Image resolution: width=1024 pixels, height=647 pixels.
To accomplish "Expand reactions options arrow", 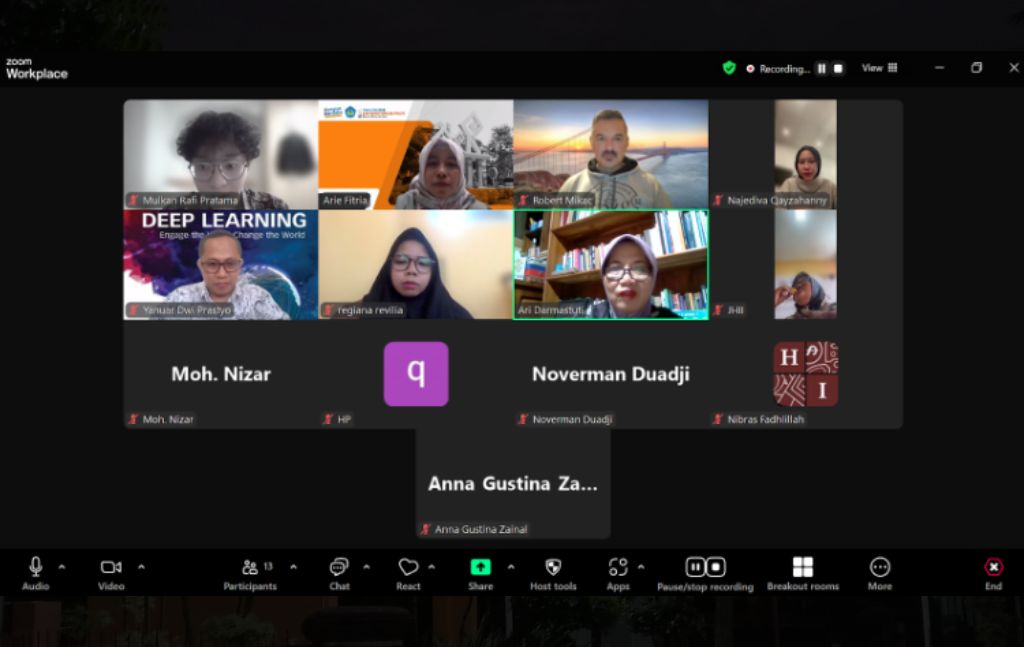I will click(x=432, y=567).
